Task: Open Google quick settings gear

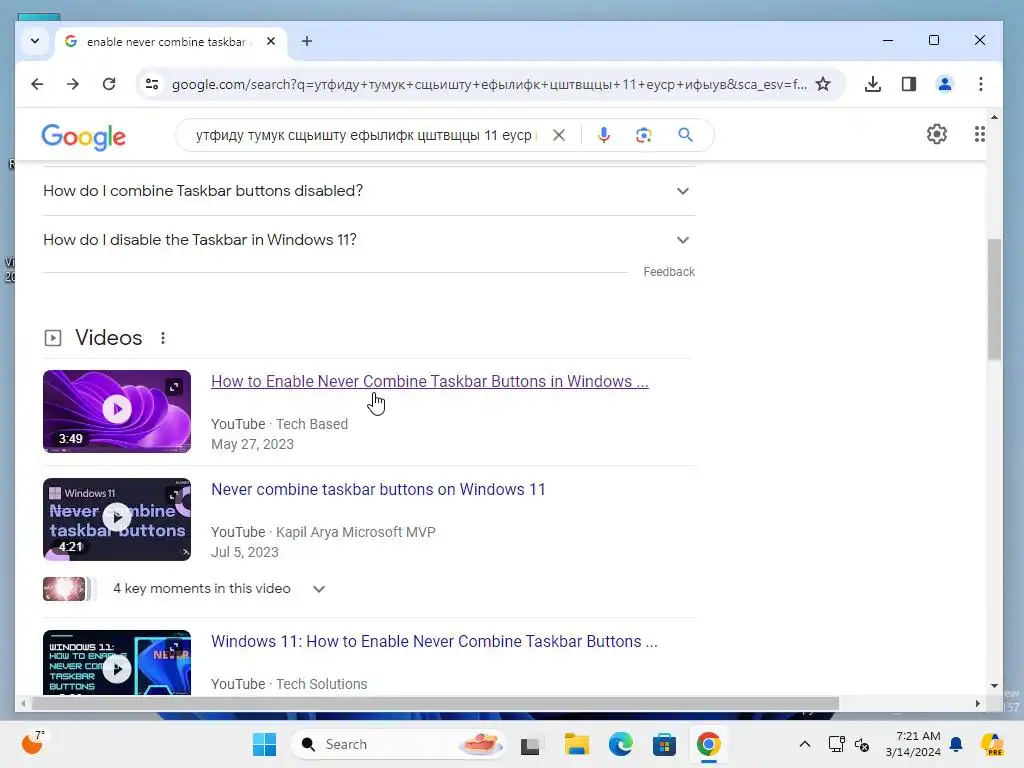Action: point(936,134)
